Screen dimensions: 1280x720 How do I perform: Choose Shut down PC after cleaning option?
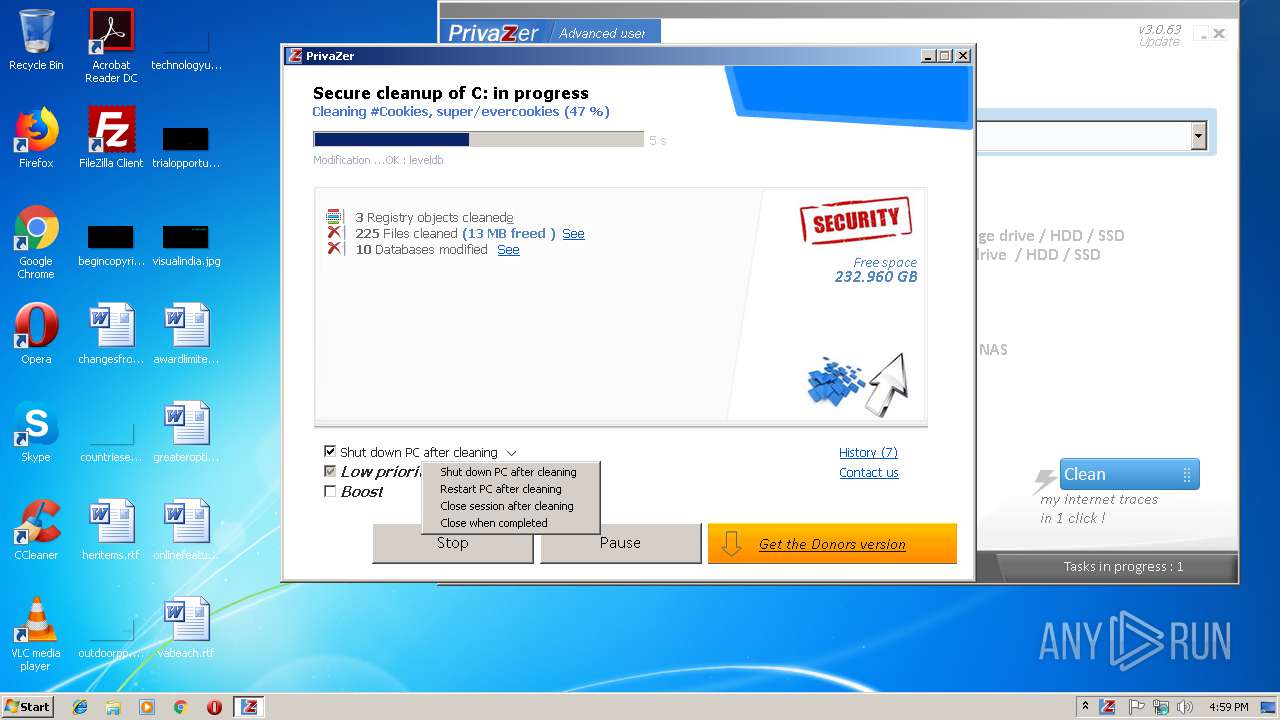(508, 472)
